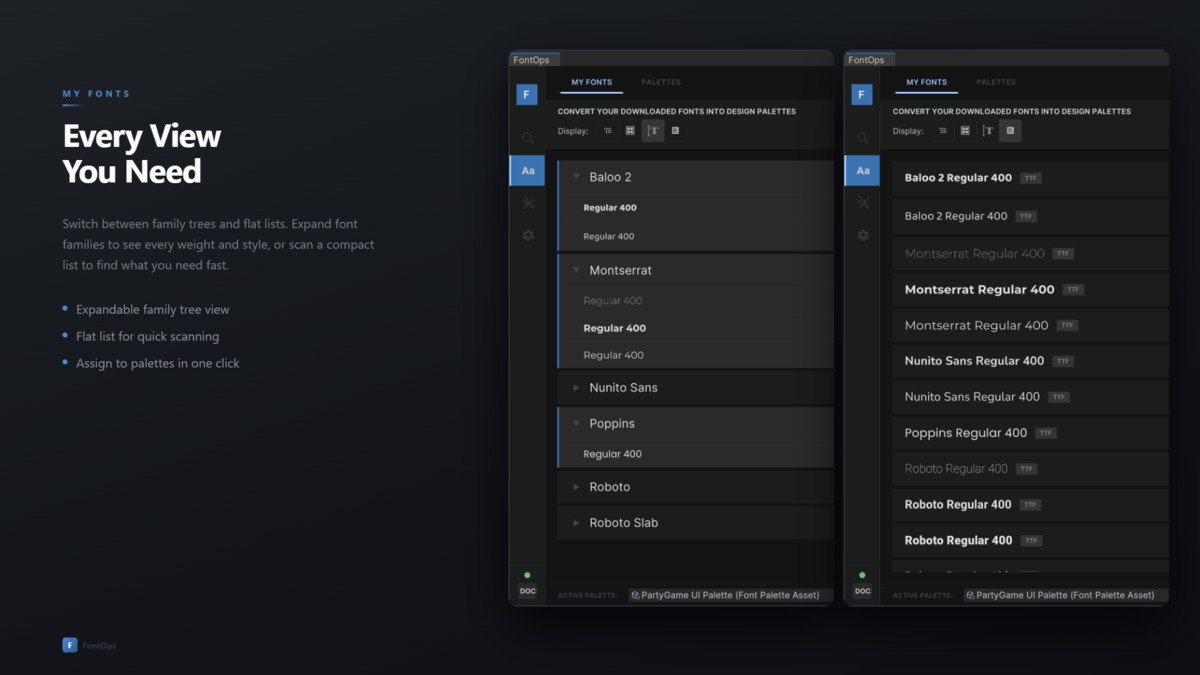Collapse the Poppins font family
This screenshot has width=1200, height=675.
[x=576, y=424]
